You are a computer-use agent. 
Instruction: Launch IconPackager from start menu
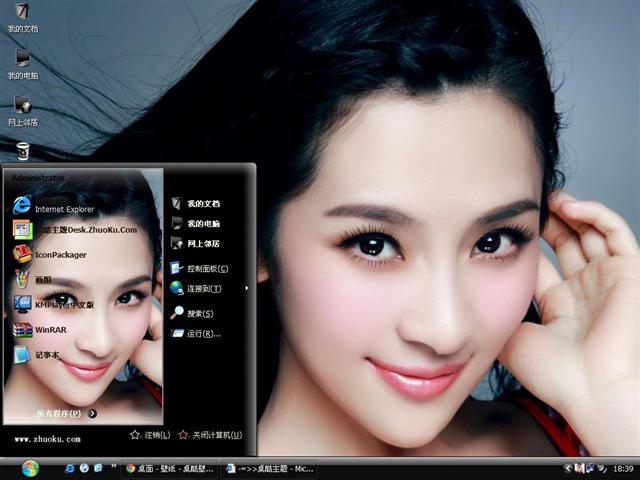50,255
